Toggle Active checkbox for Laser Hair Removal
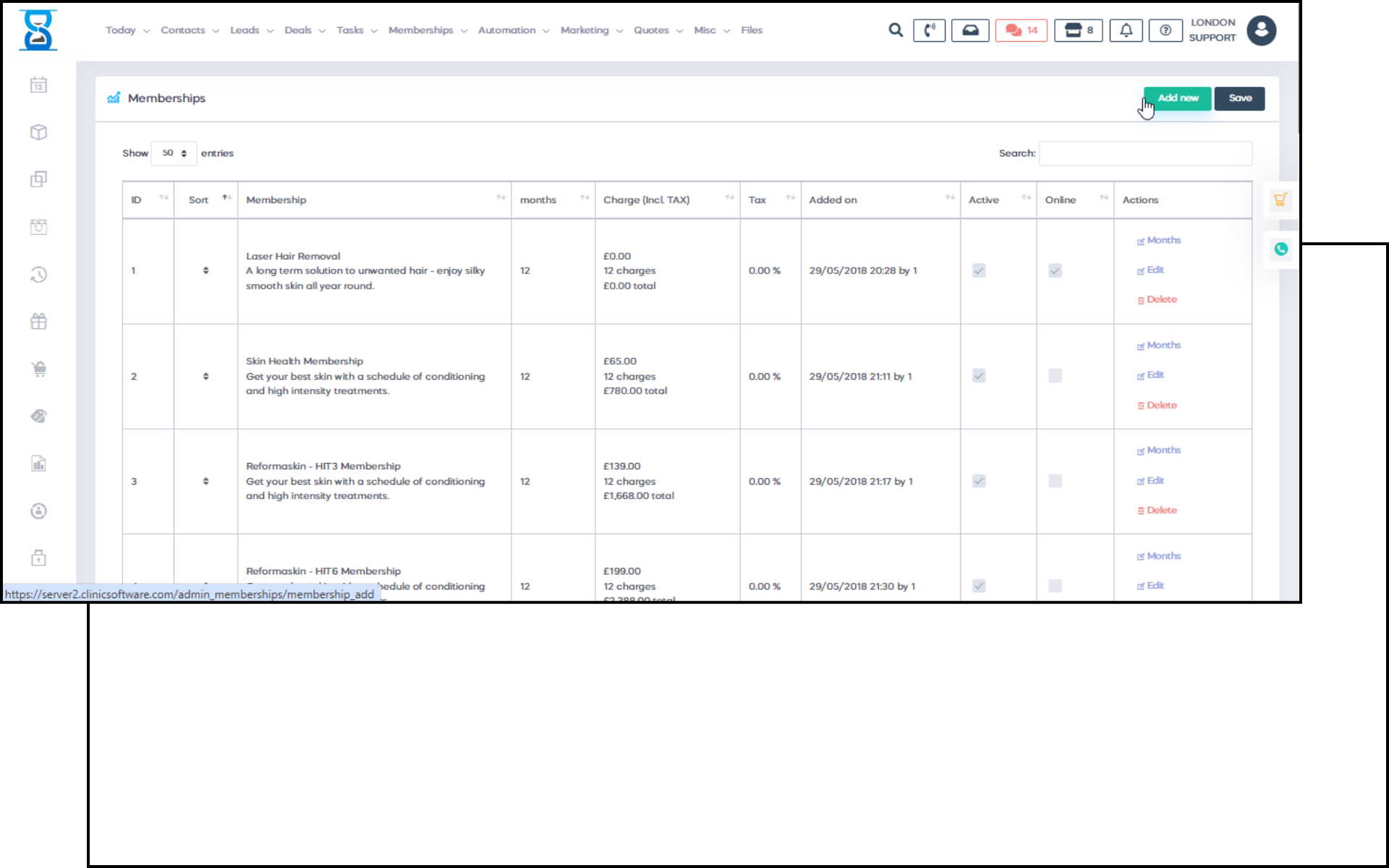Image resolution: width=1389 pixels, height=868 pixels. click(979, 271)
